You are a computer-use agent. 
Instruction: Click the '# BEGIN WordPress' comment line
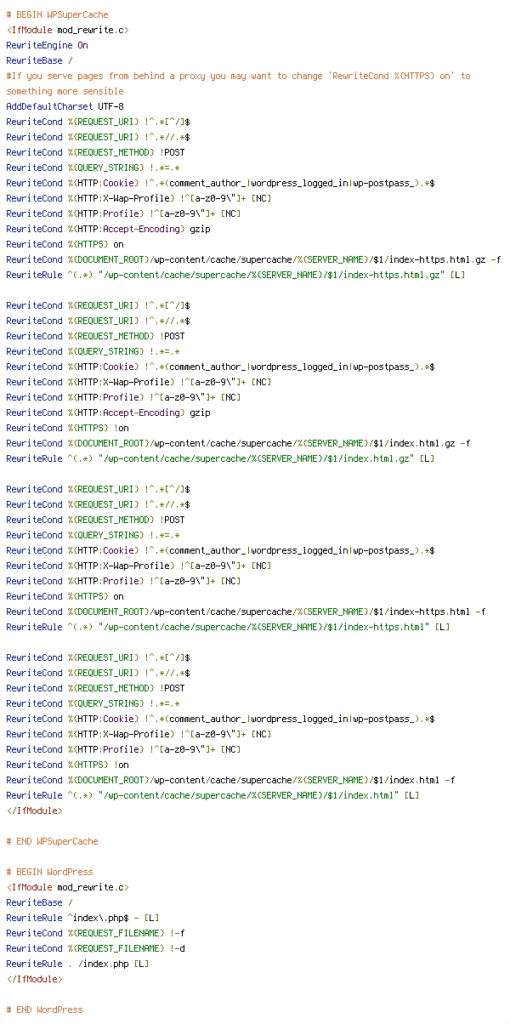coord(50,872)
